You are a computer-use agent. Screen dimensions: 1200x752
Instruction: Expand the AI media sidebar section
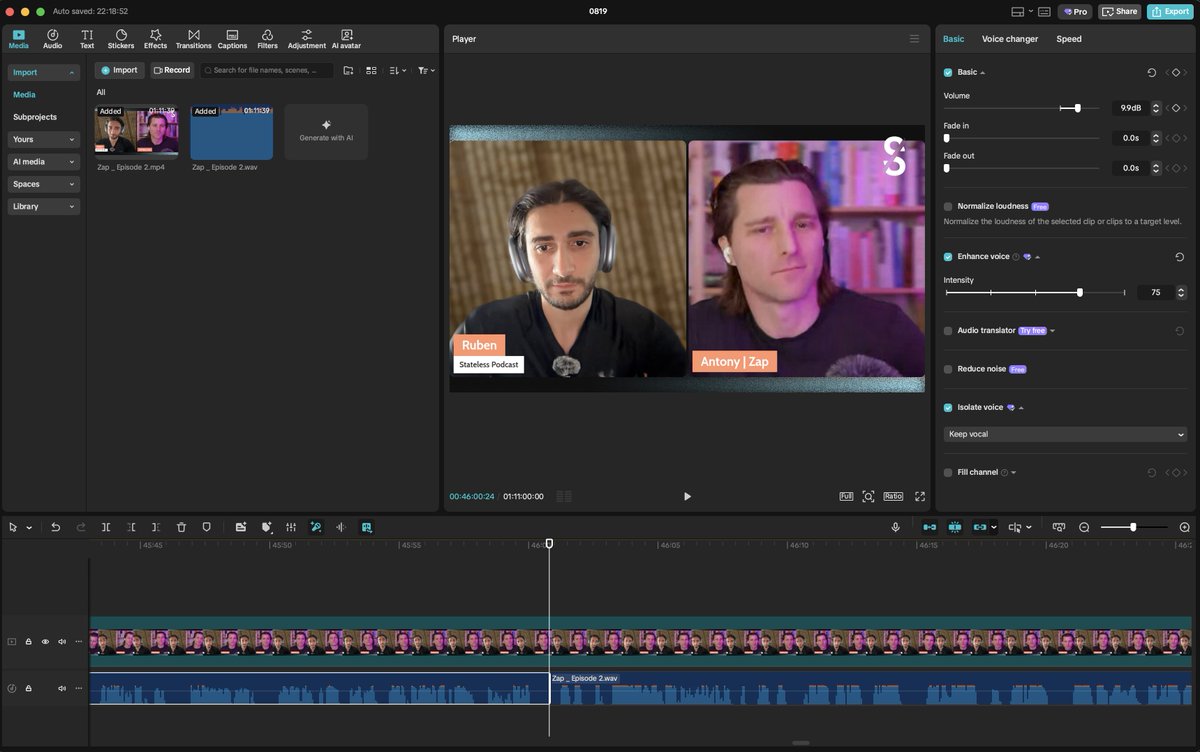[43, 162]
